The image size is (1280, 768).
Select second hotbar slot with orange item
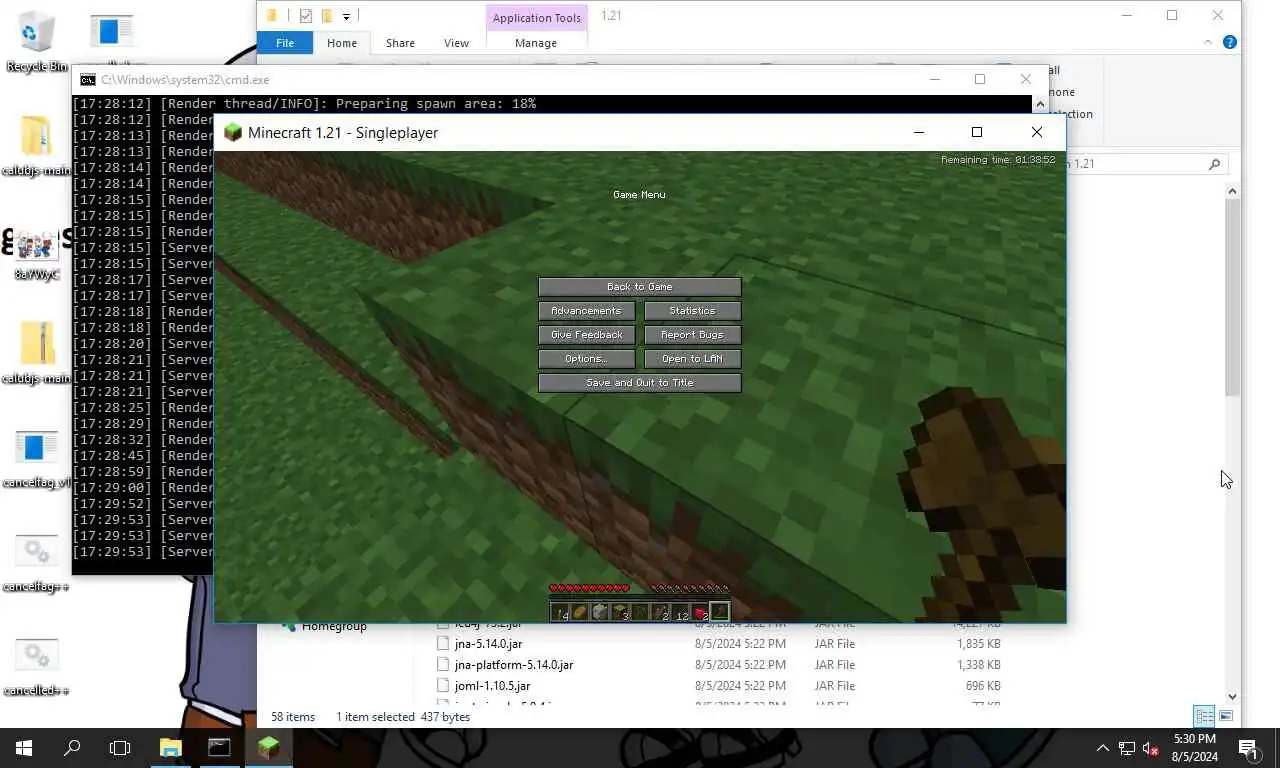click(580, 612)
